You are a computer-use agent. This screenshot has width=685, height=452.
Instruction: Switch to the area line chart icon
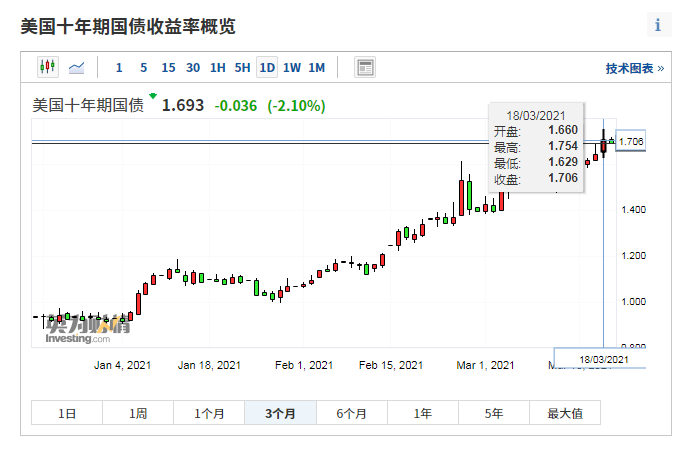(77, 68)
